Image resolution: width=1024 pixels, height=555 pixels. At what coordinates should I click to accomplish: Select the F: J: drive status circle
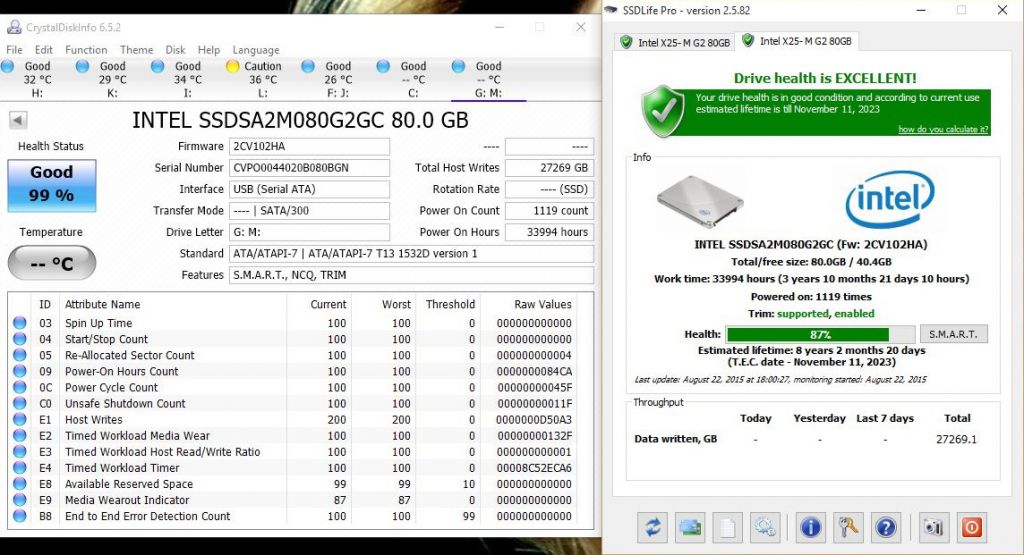(x=308, y=66)
